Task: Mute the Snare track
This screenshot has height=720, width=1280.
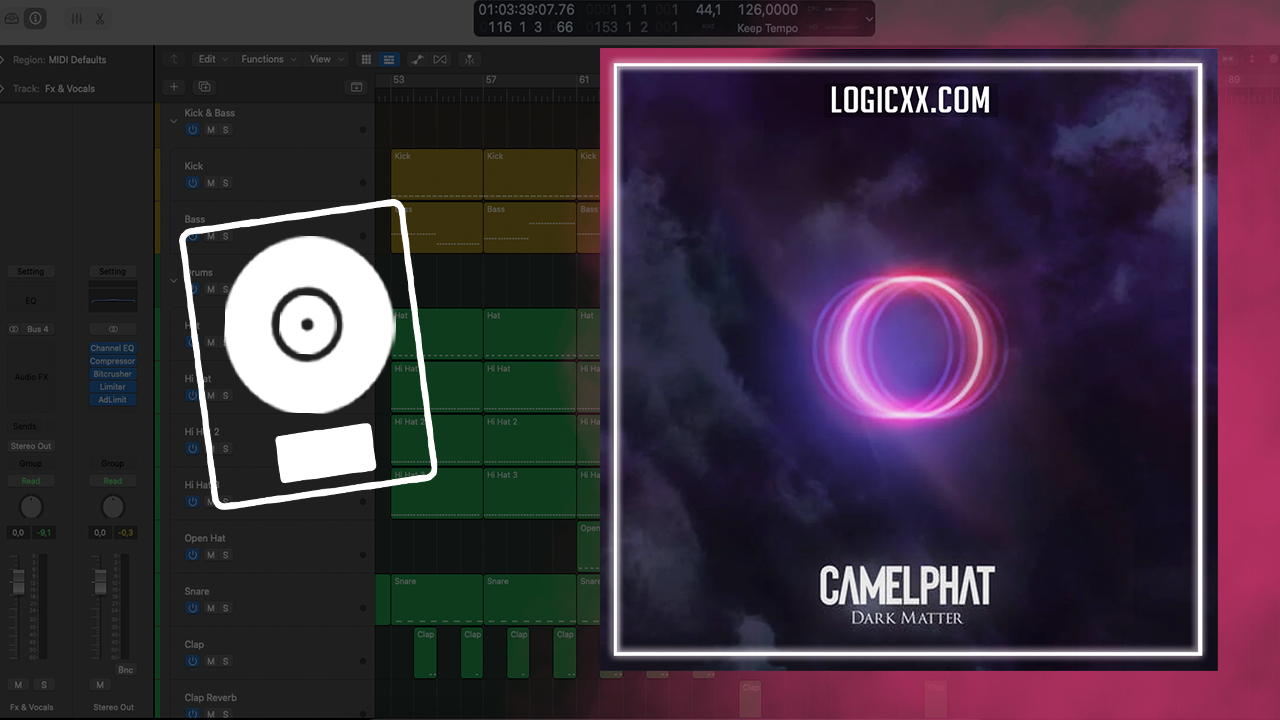Action: [x=210, y=608]
